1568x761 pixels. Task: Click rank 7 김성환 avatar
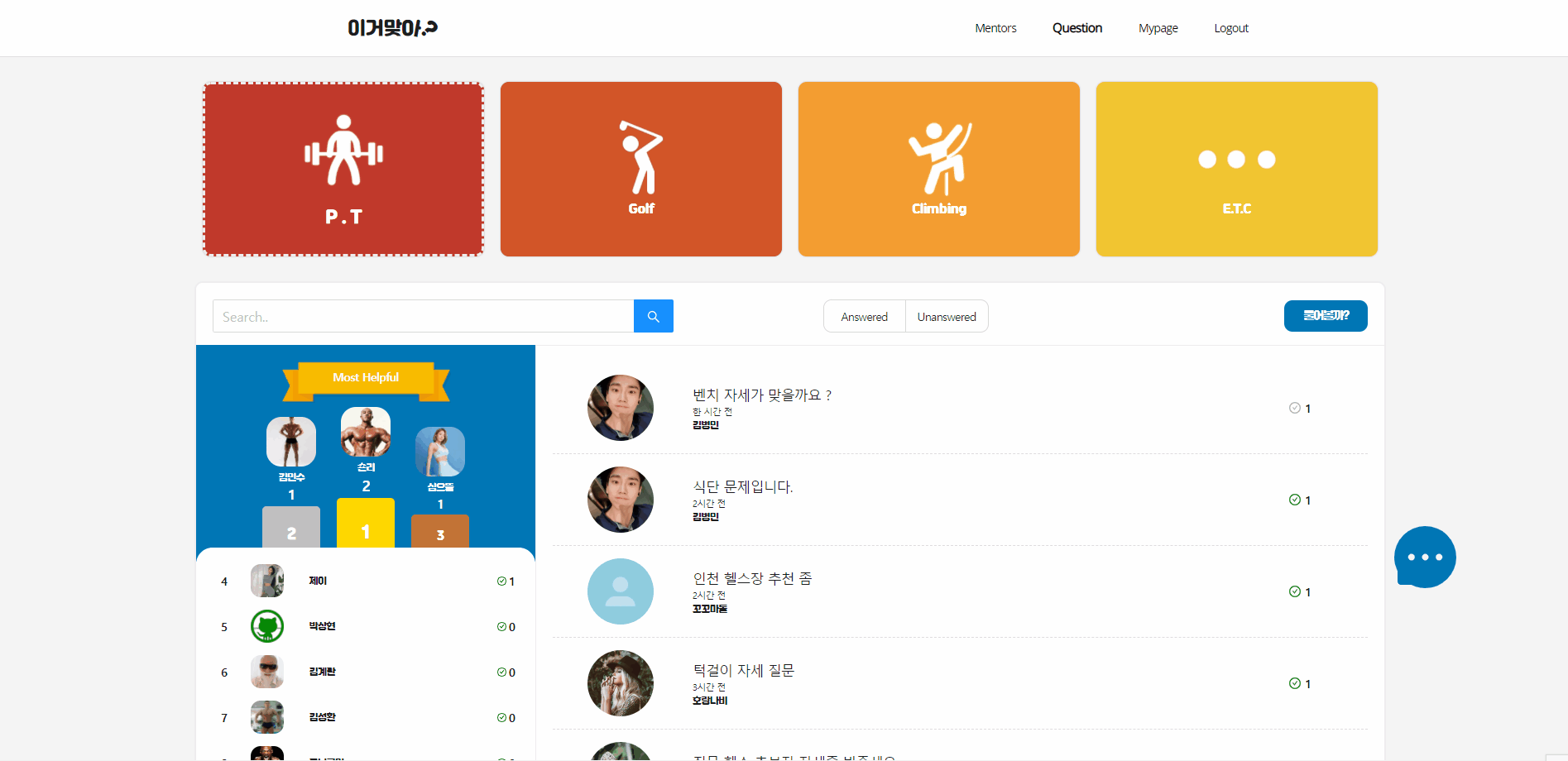tap(267, 717)
